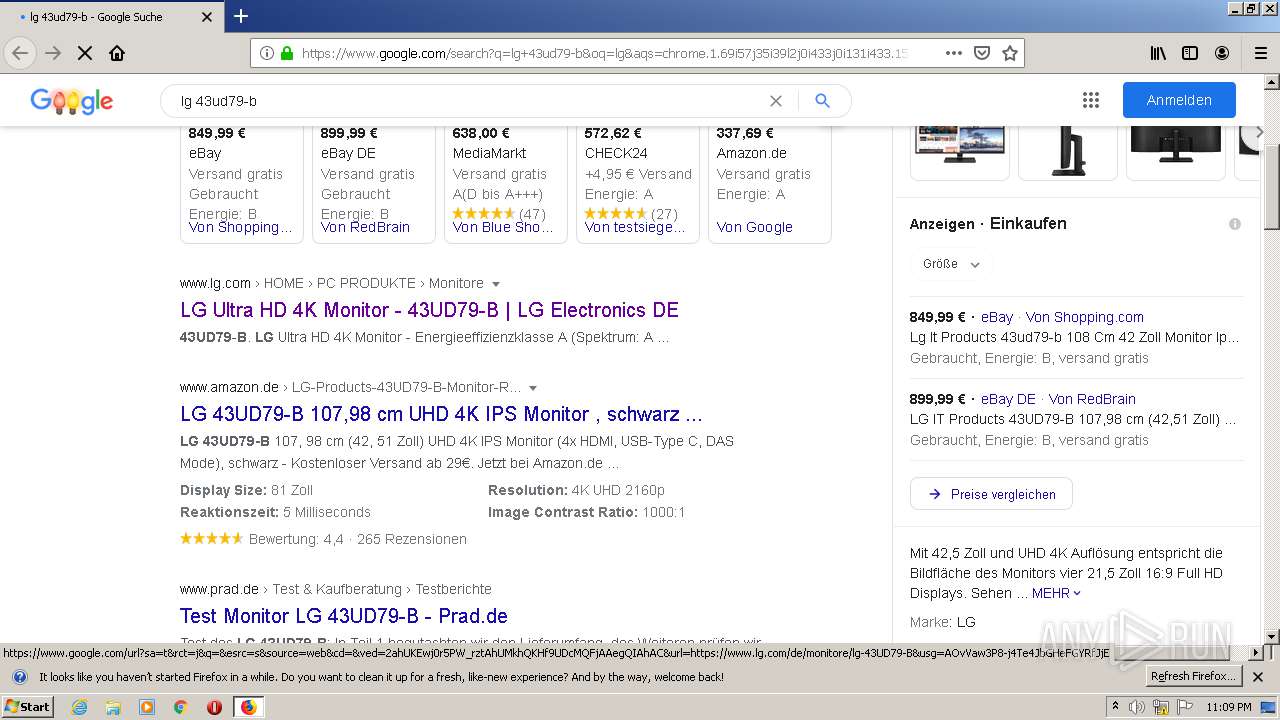Clear the Google search box
Image resolution: width=1280 pixels, height=720 pixels.
pos(775,101)
